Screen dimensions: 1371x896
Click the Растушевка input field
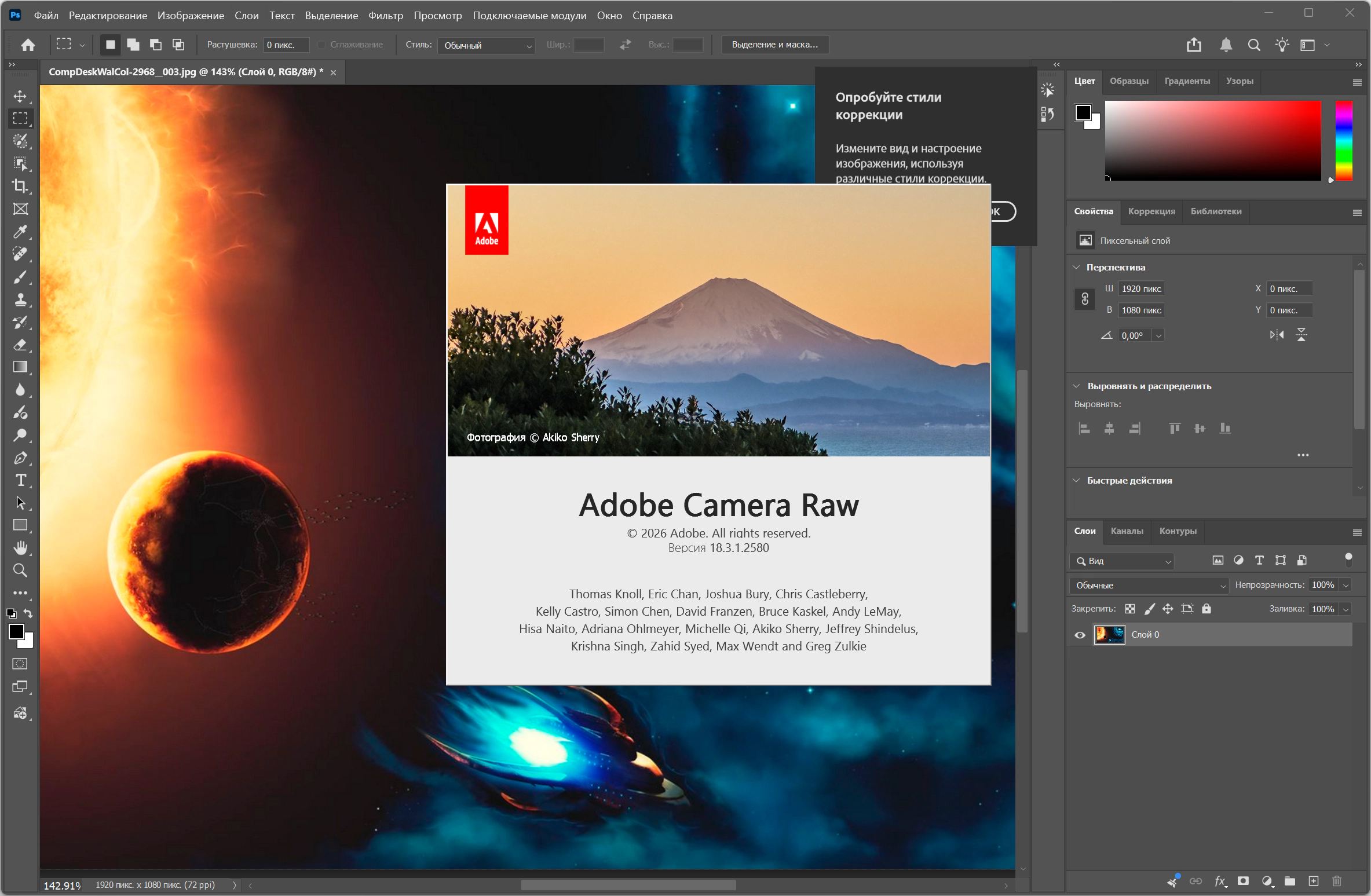(x=286, y=45)
